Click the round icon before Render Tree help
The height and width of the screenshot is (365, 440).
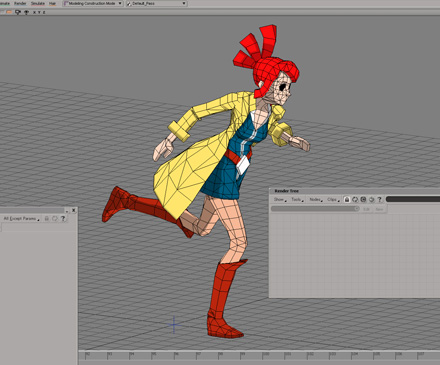(x=371, y=199)
